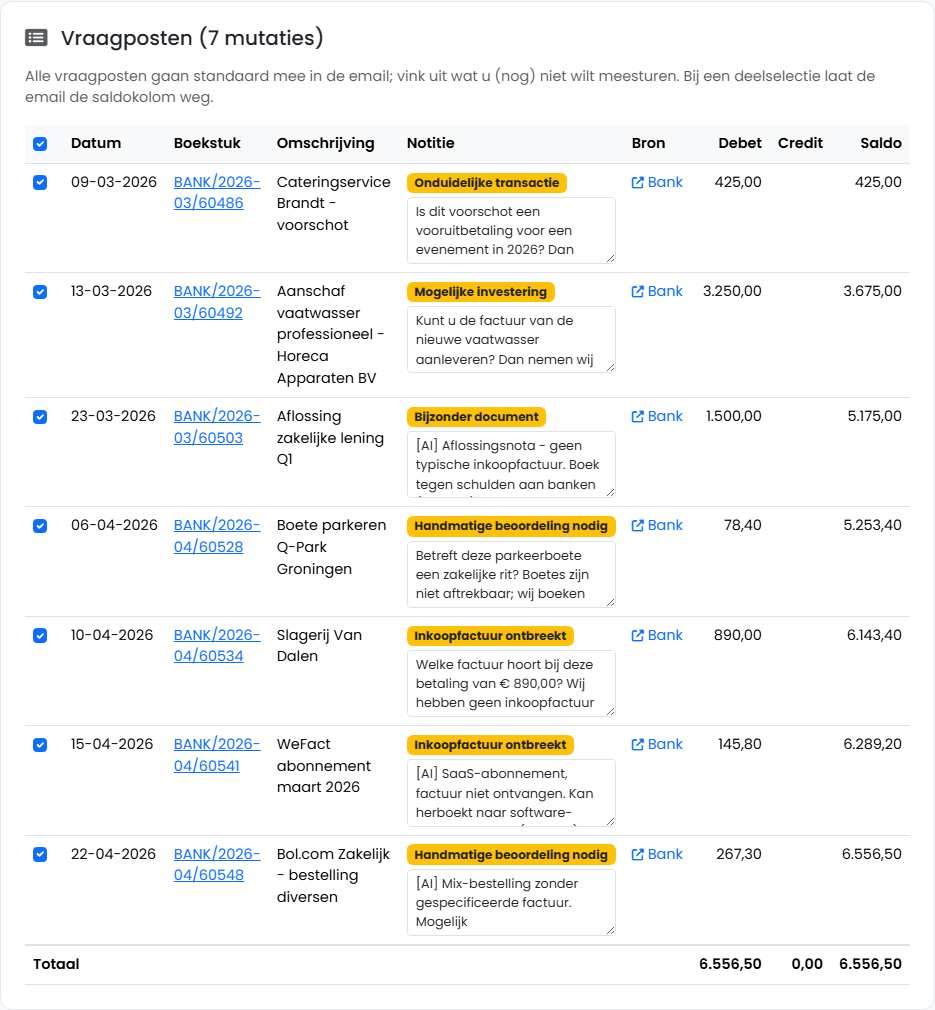
Task: Click the Datum column header
Action: point(96,143)
